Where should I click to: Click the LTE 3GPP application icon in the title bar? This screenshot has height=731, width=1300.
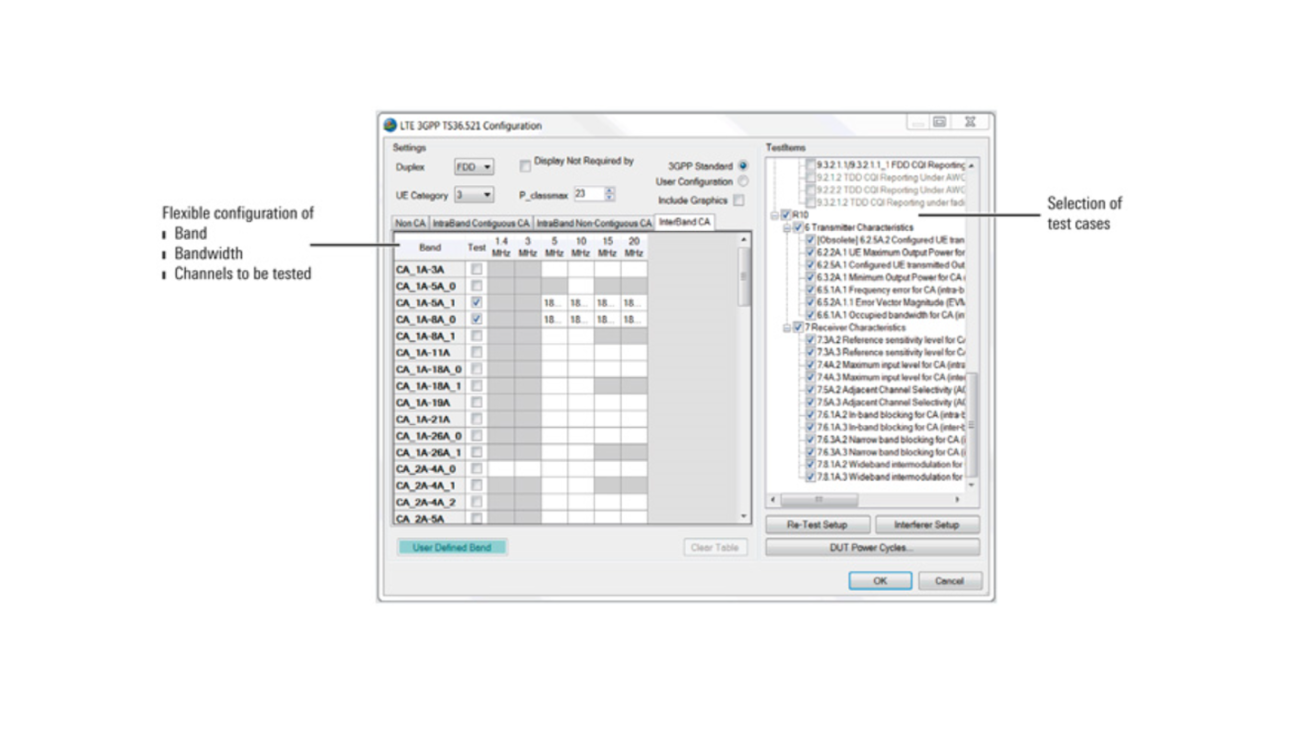tap(390, 125)
